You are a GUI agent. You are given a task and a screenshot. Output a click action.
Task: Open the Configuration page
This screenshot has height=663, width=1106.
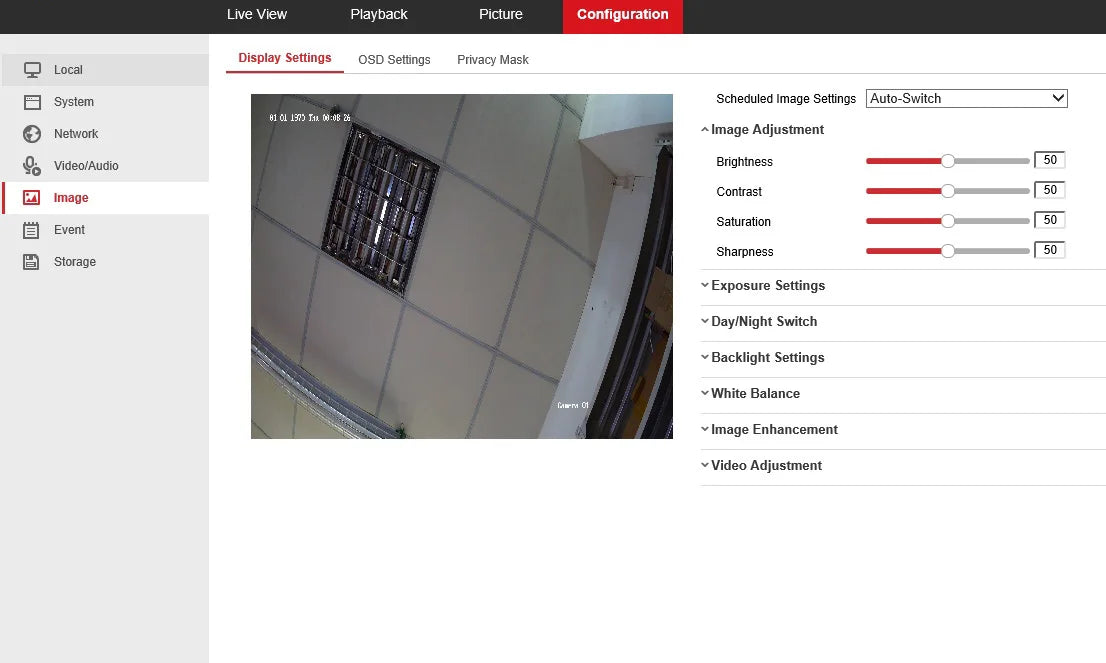(x=622, y=14)
